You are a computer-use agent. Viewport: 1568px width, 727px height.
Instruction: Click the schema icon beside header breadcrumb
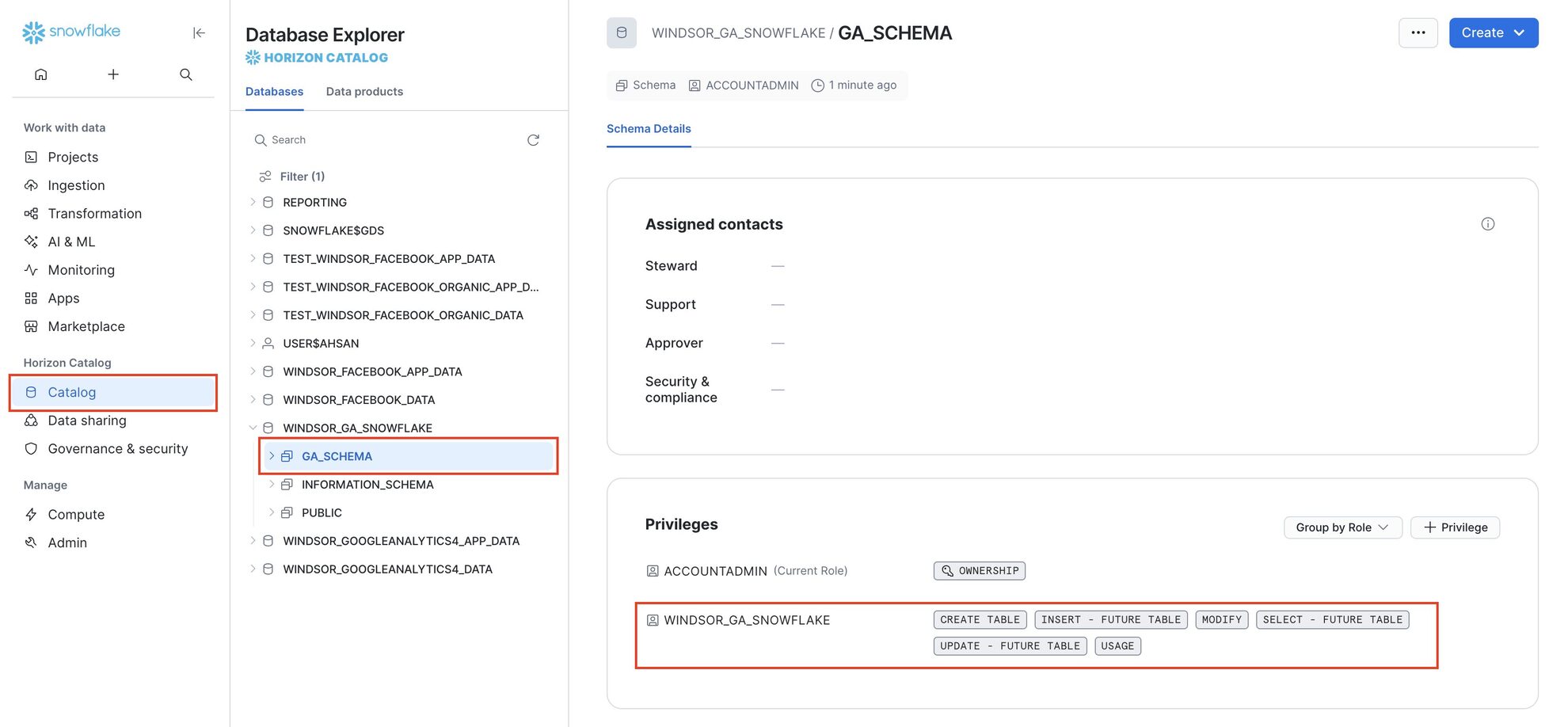tap(622, 32)
